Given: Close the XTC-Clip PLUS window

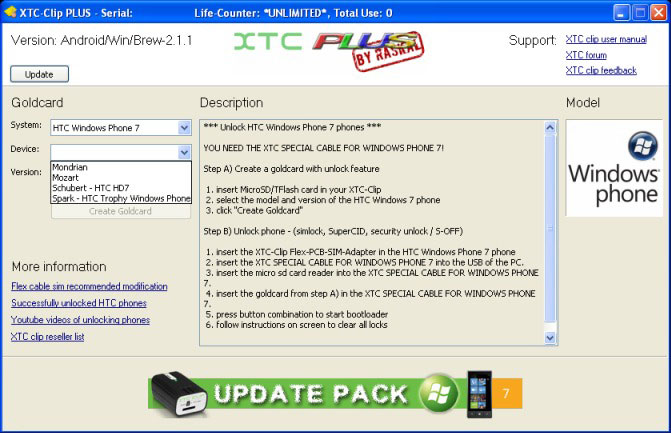Looking at the screenshot, I should click(659, 12).
